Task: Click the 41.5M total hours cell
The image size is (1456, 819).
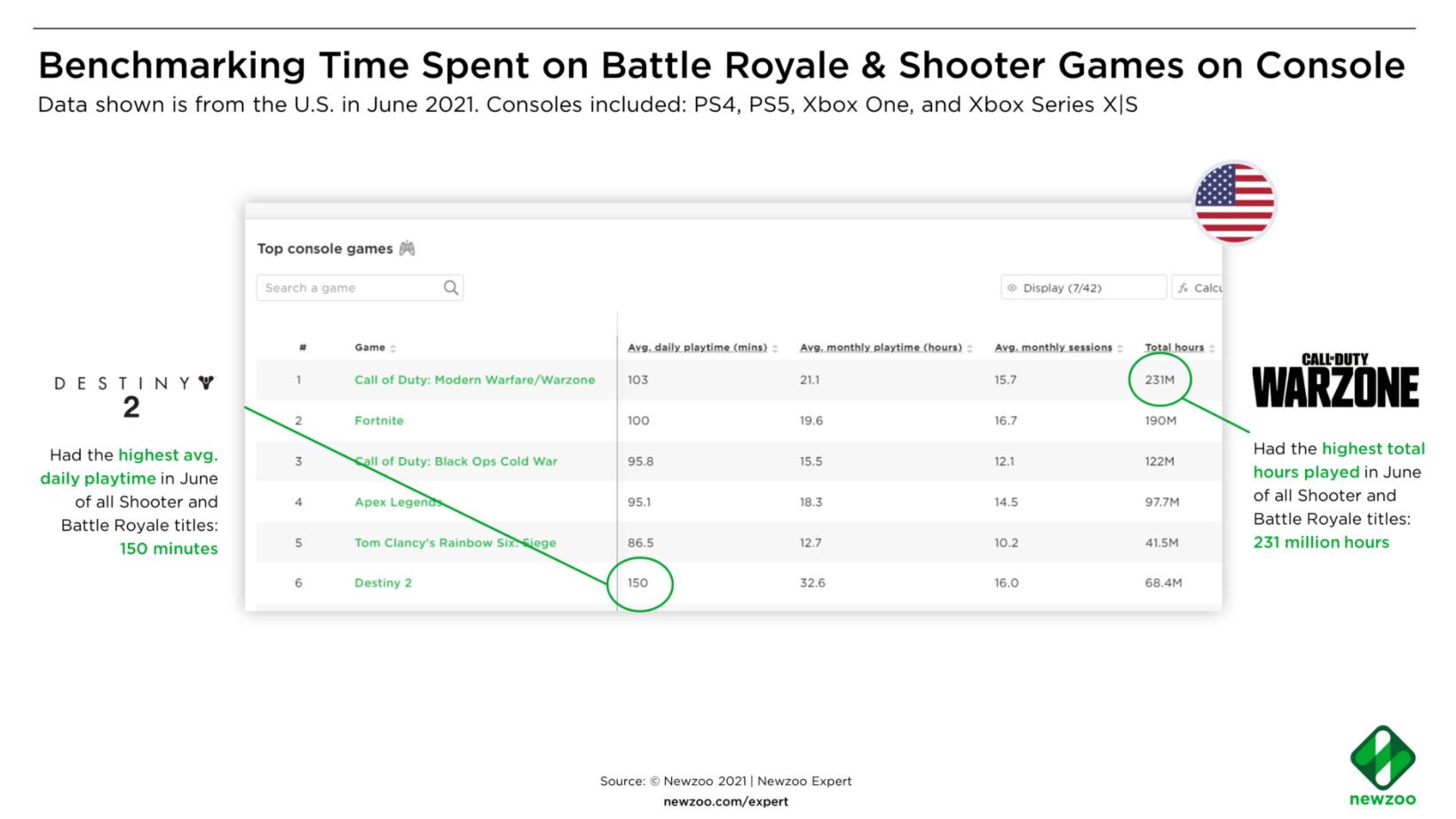Action: pyautogui.click(x=1161, y=543)
